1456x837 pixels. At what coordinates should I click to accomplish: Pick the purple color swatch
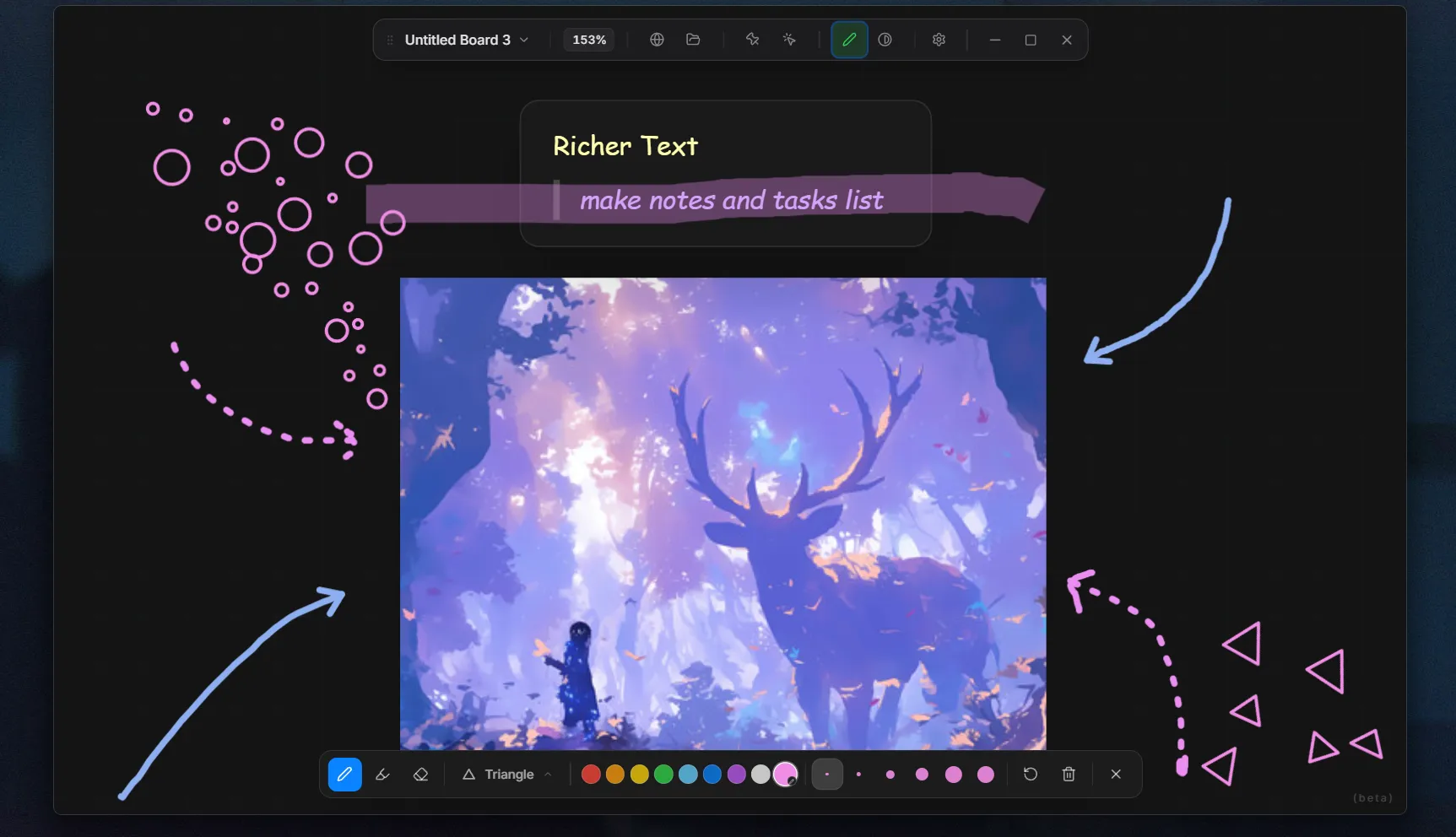pyautogui.click(x=737, y=775)
